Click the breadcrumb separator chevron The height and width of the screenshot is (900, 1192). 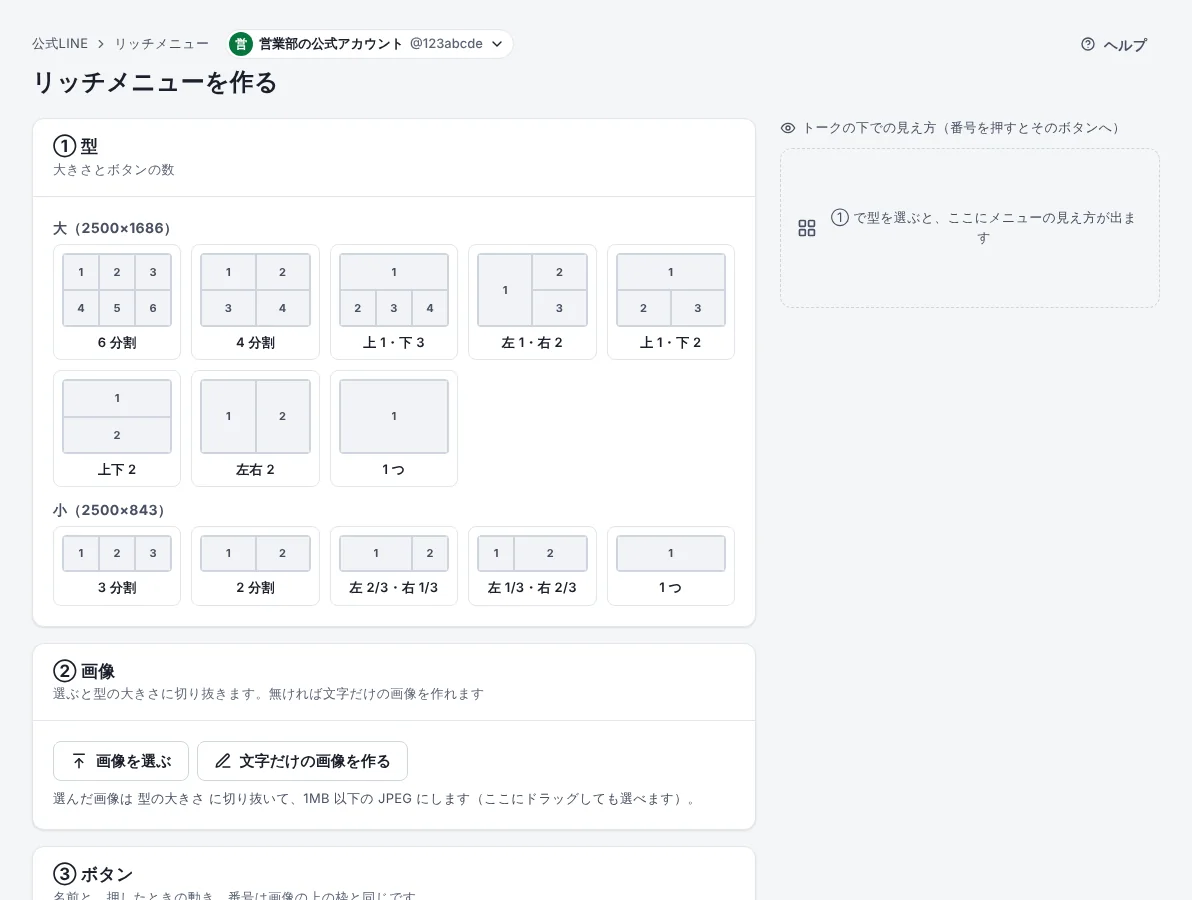pyautogui.click(x=101, y=44)
